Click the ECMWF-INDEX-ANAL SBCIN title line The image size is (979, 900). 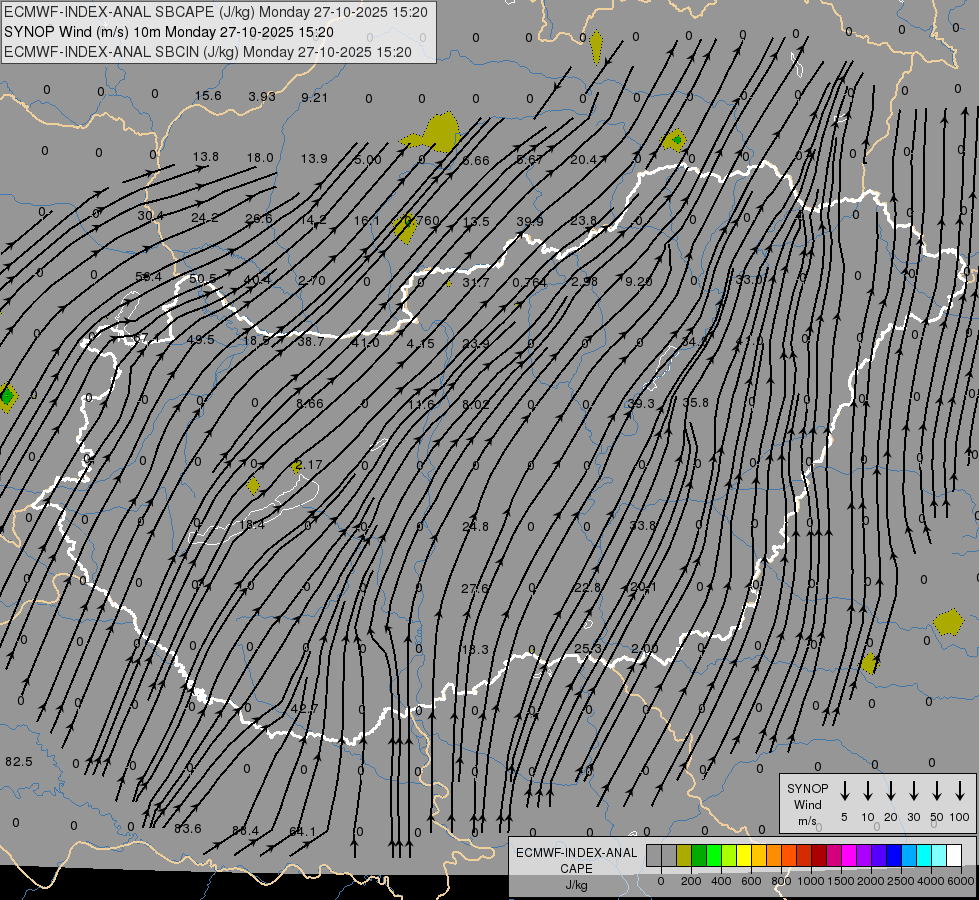point(208,51)
